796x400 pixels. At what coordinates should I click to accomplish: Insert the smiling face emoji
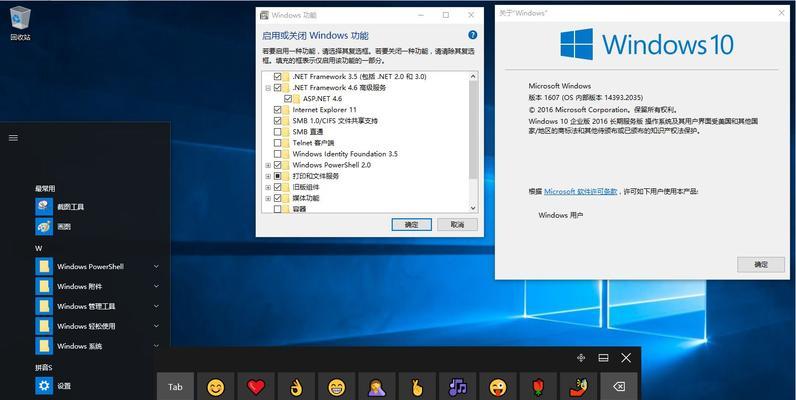(216, 387)
